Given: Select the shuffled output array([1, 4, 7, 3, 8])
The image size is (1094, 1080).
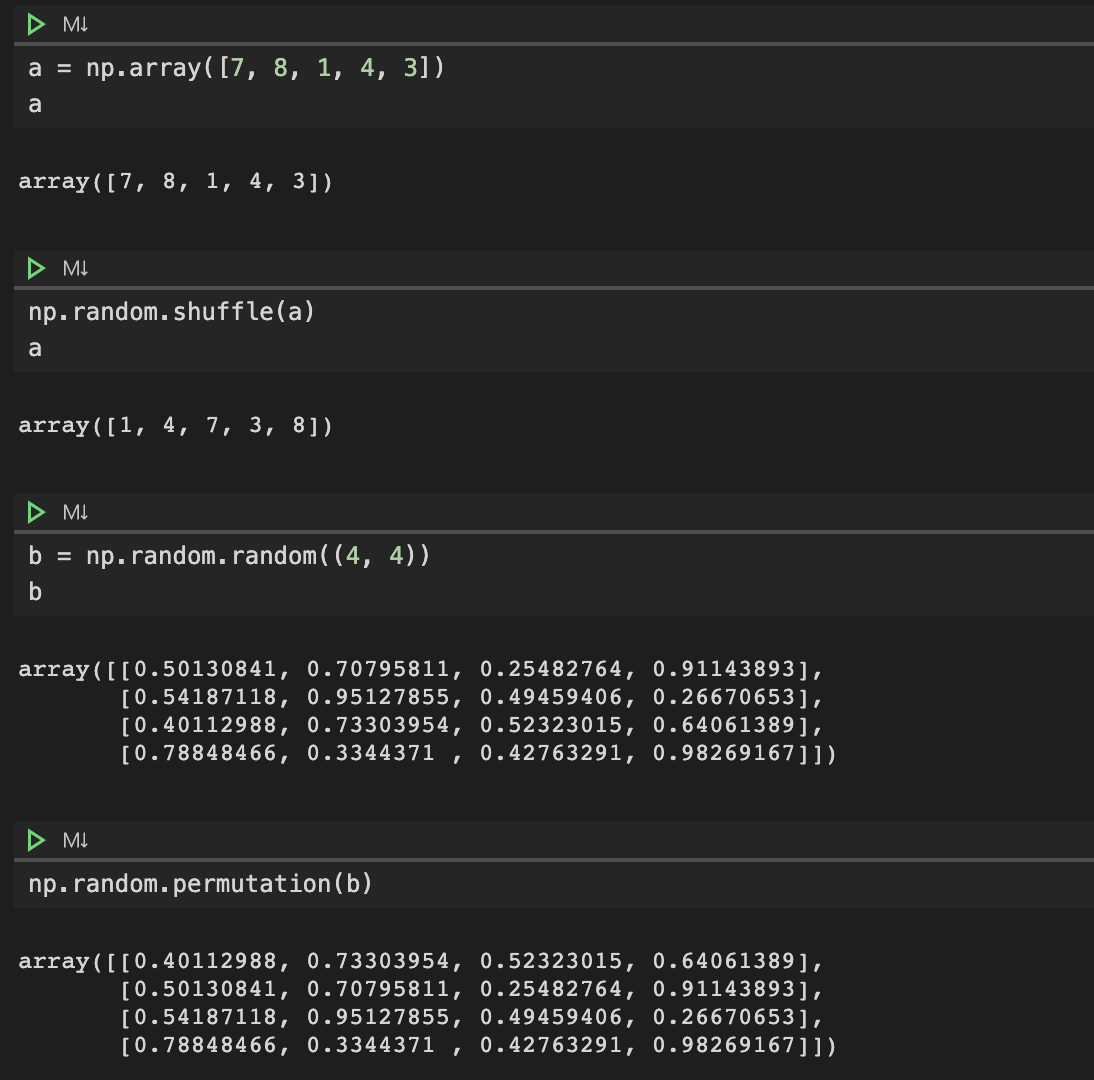Looking at the screenshot, I should [x=175, y=425].
